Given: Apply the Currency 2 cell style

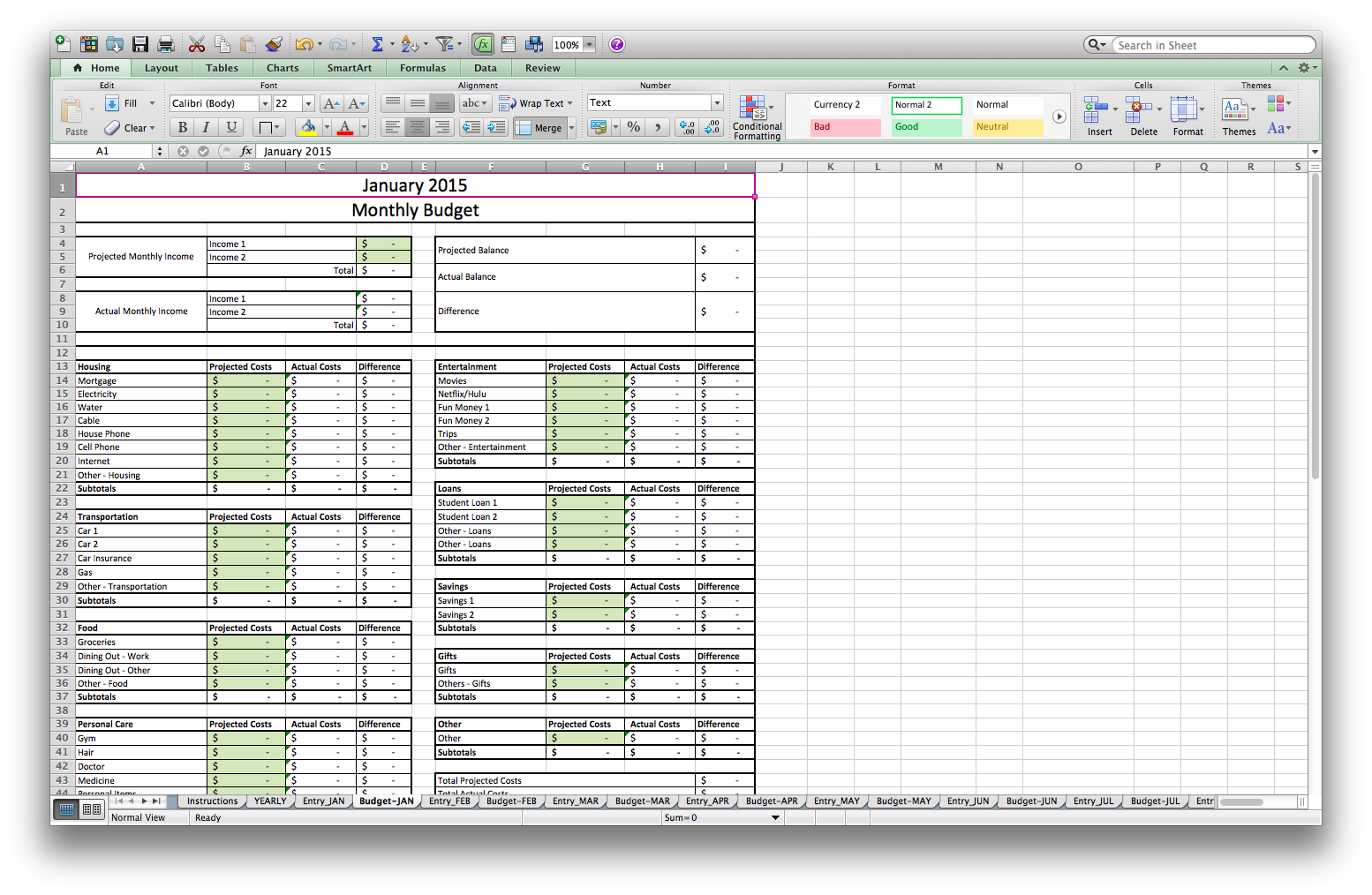Looking at the screenshot, I should [x=845, y=104].
